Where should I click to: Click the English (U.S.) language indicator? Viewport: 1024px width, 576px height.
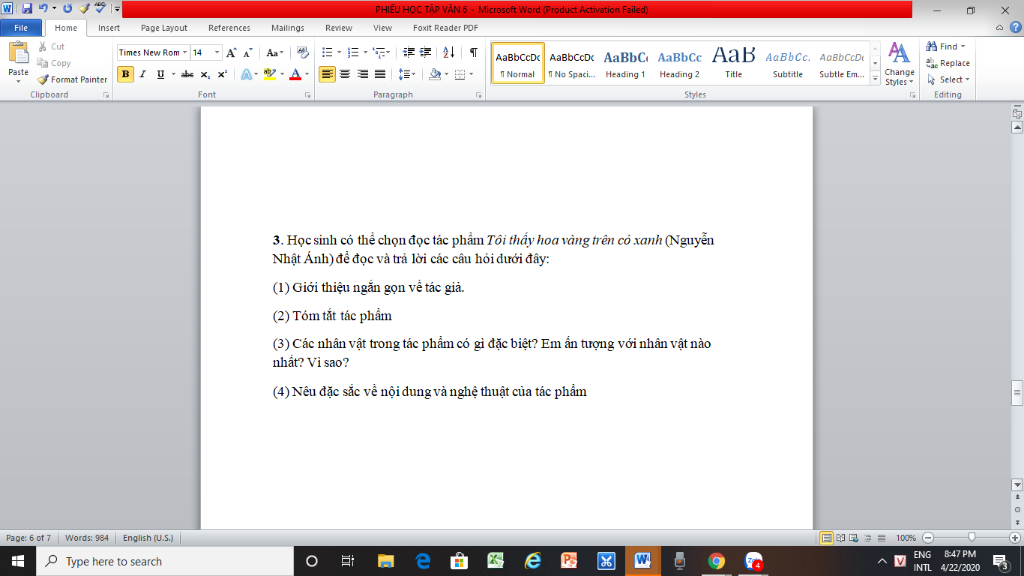(x=148, y=538)
